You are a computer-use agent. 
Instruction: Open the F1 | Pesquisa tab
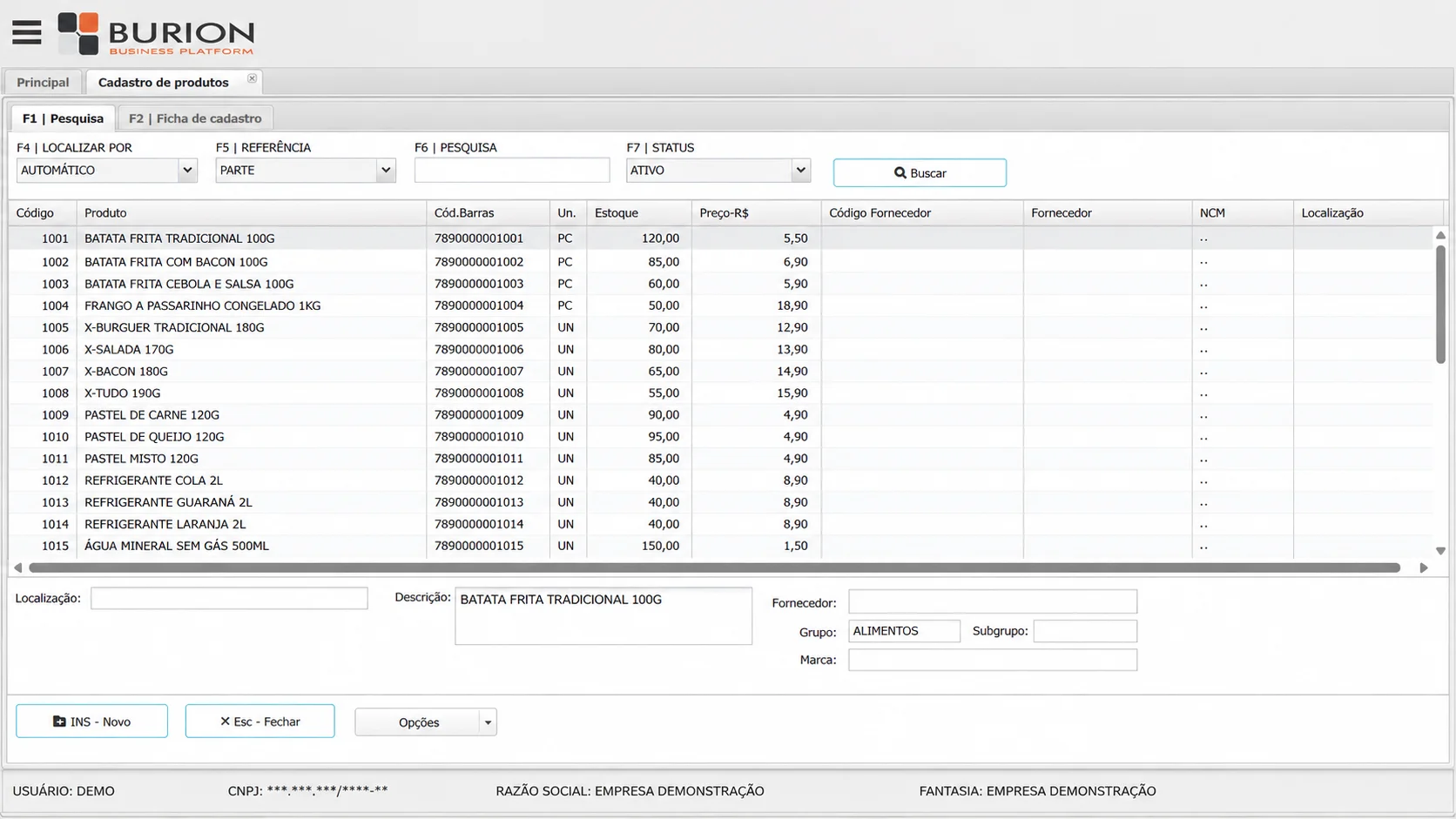click(x=64, y=118)
